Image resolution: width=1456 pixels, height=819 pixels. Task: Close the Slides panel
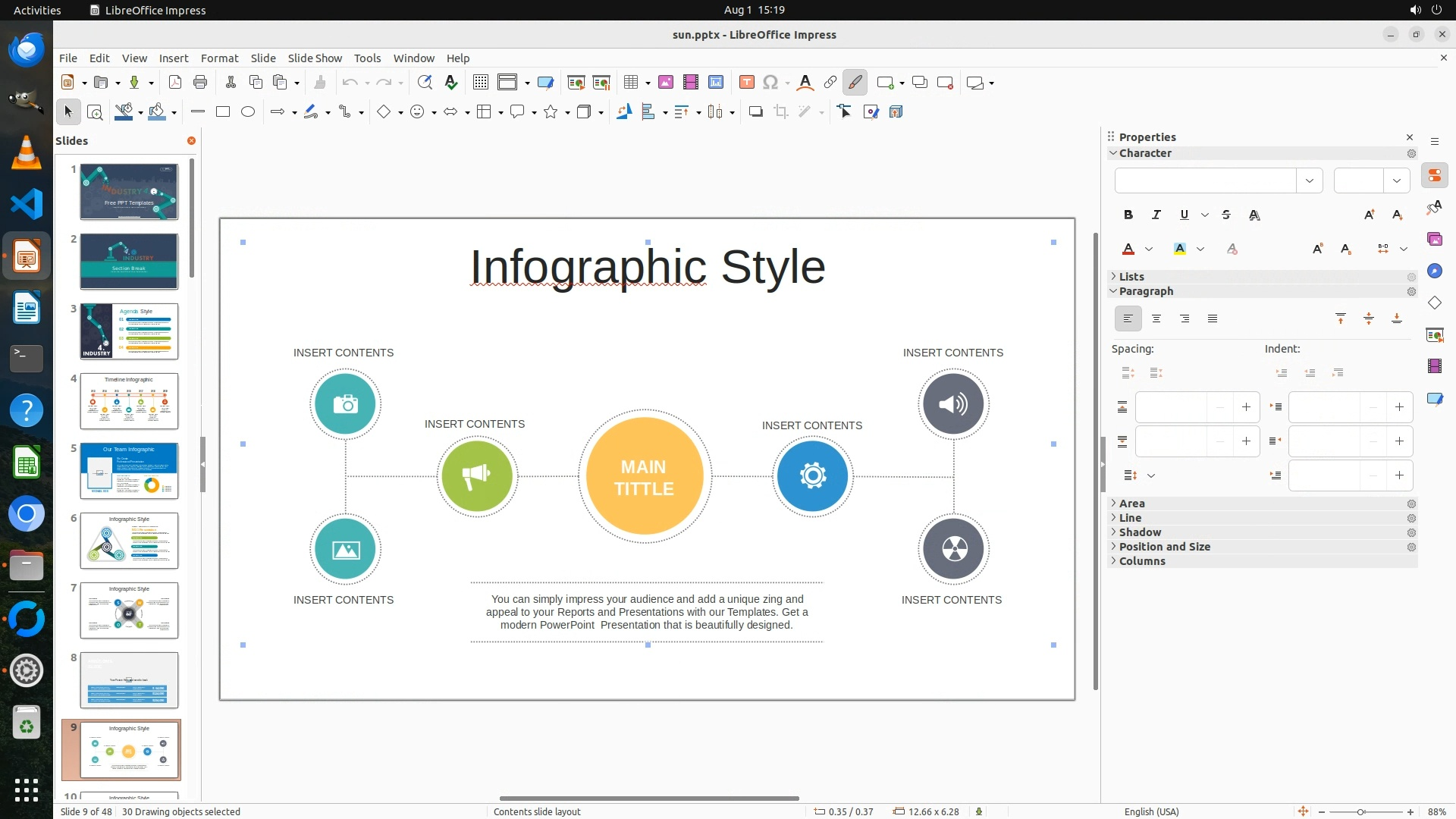191,141
